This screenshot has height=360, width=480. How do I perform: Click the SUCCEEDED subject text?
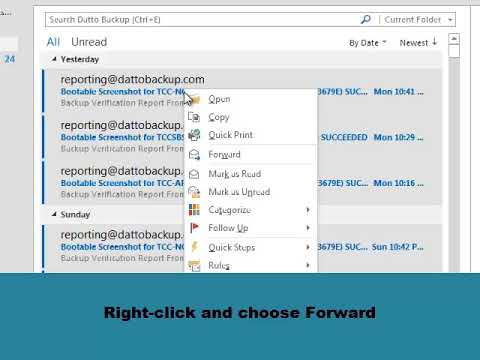pos(344,137)
